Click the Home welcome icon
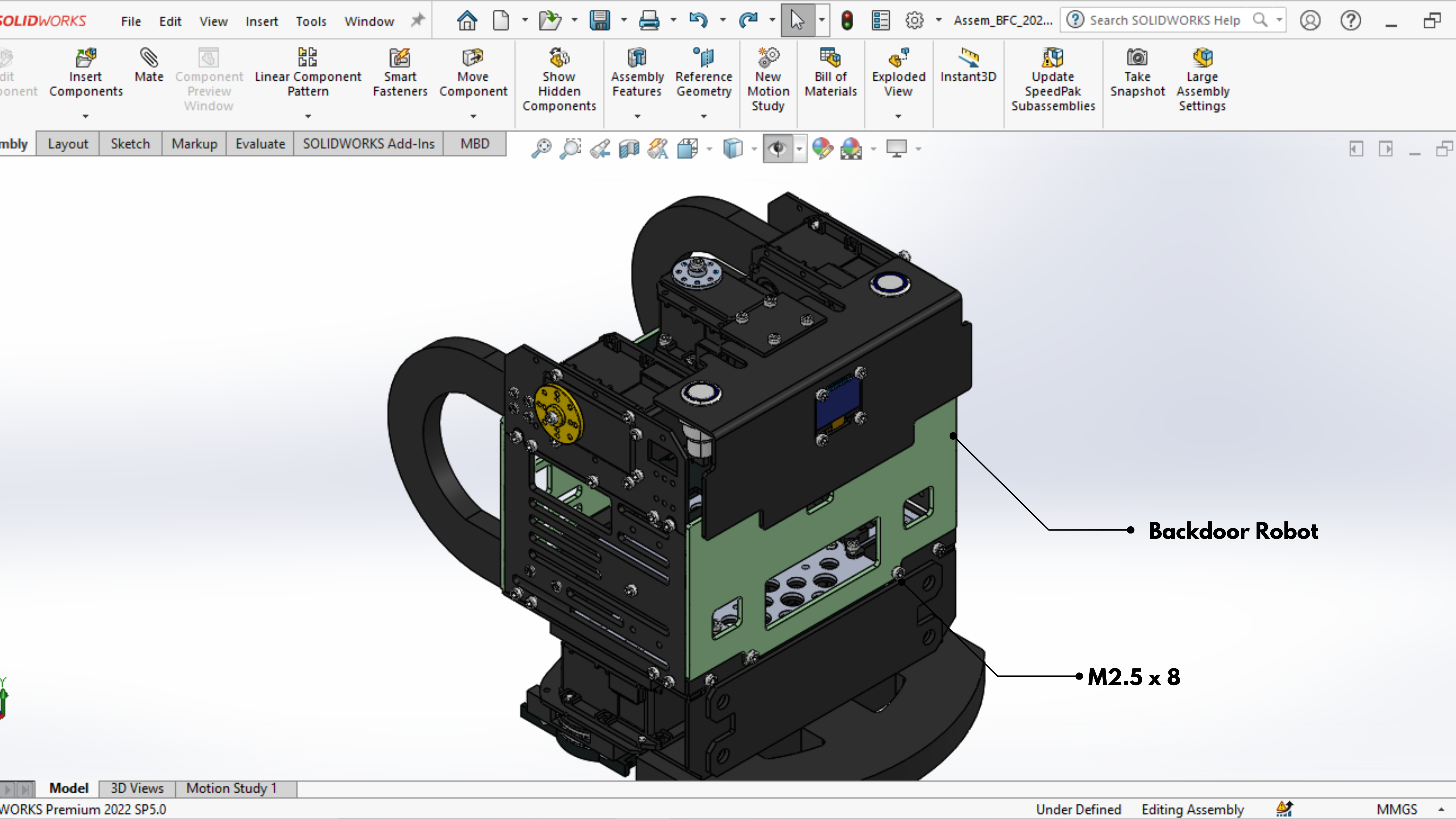Viewport: 1456px width, 819px height. point(467,21)
